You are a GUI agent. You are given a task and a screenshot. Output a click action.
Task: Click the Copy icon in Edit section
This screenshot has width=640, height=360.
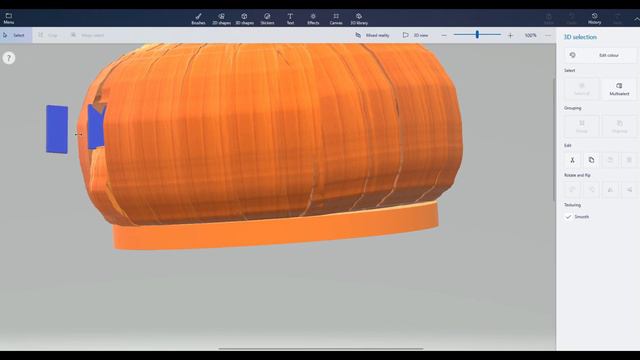[x=591, y=160]
